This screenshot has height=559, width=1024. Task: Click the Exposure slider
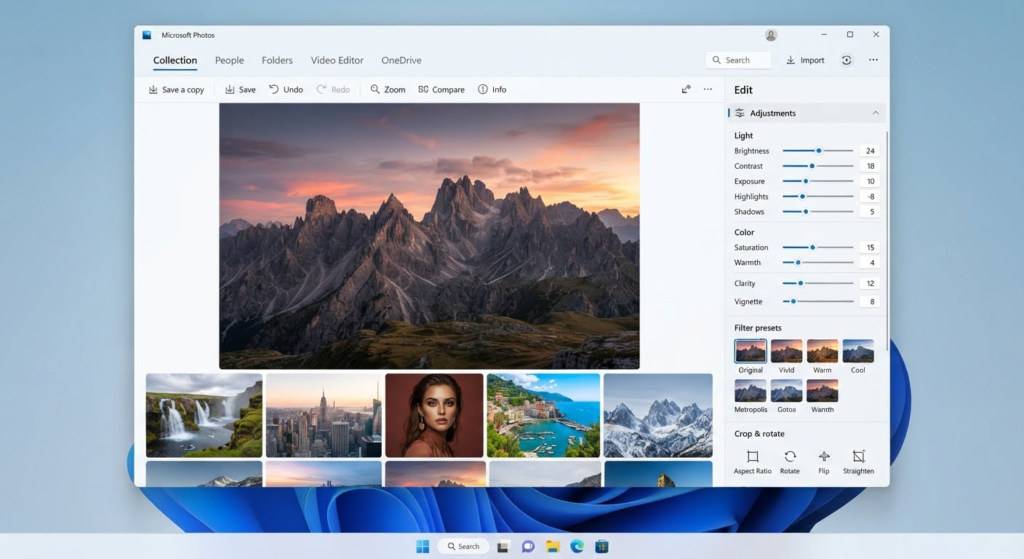818,181
